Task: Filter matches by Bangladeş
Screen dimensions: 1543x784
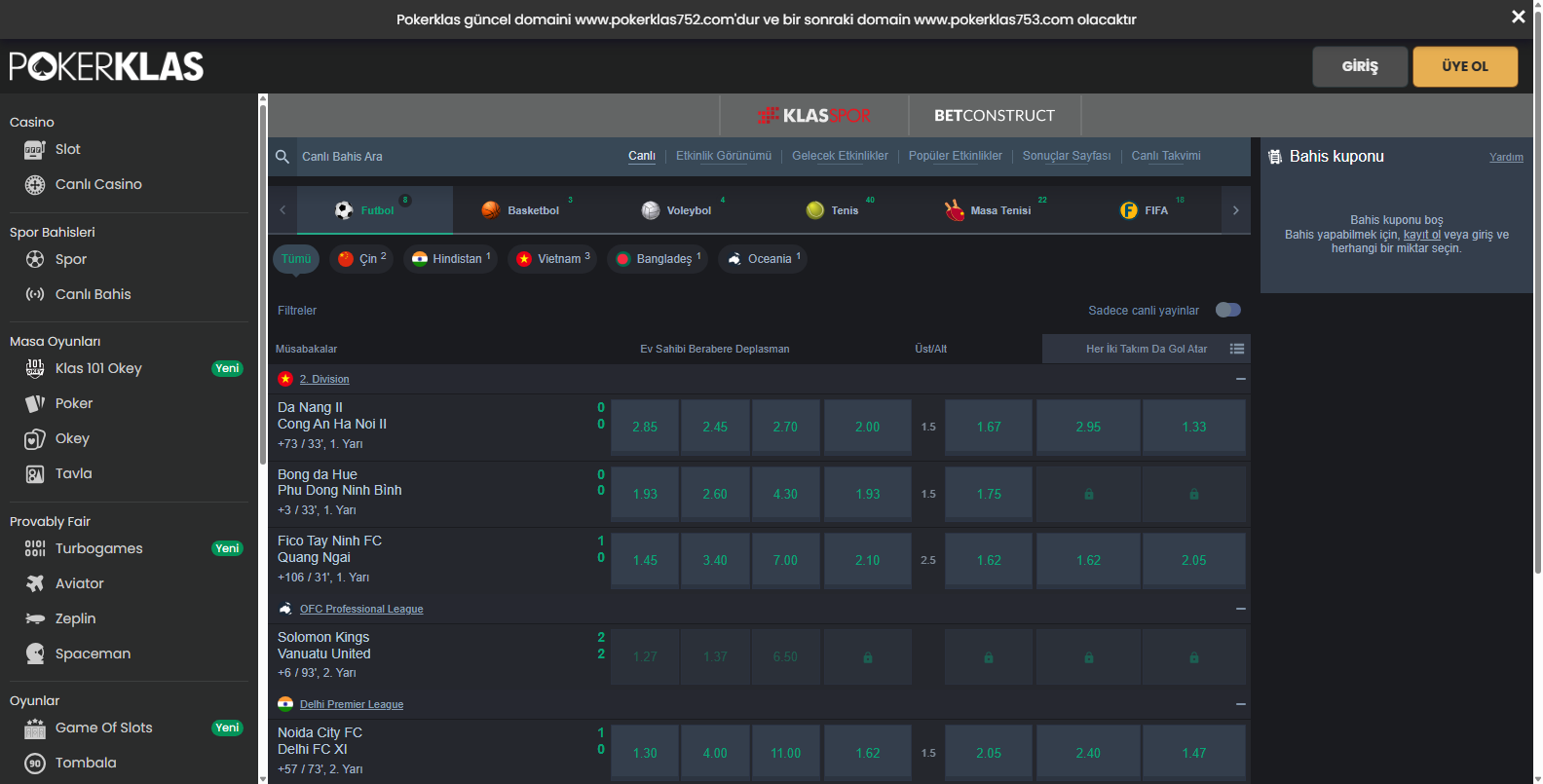Action: pos(658,259)
